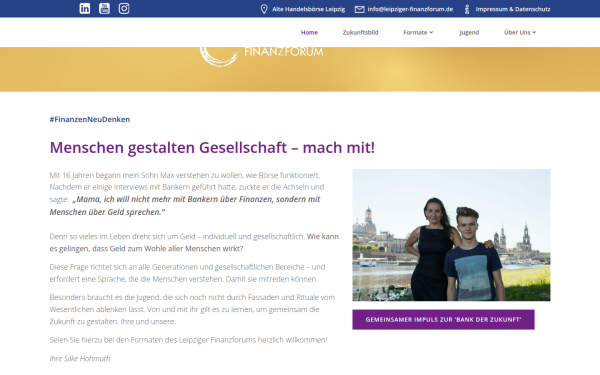Open the Formate menu item
The width and height of the screenshot is (600, 375).
coord(415,33)
